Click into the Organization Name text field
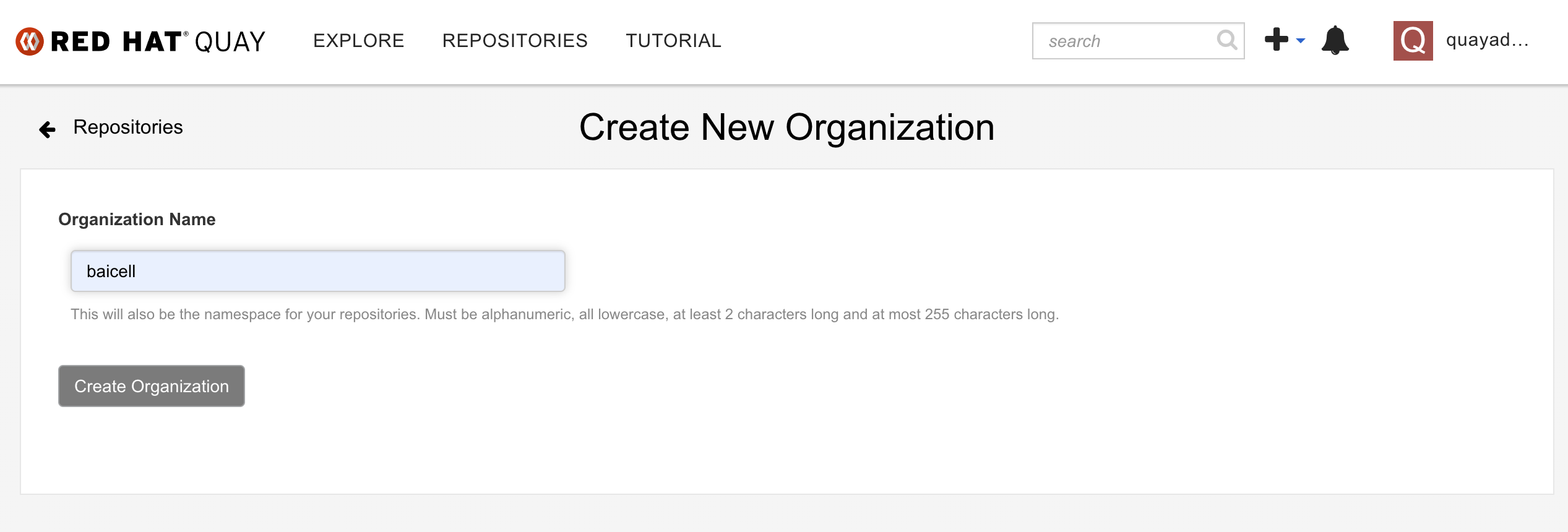 pyautogui.click(x=317, y=271)
